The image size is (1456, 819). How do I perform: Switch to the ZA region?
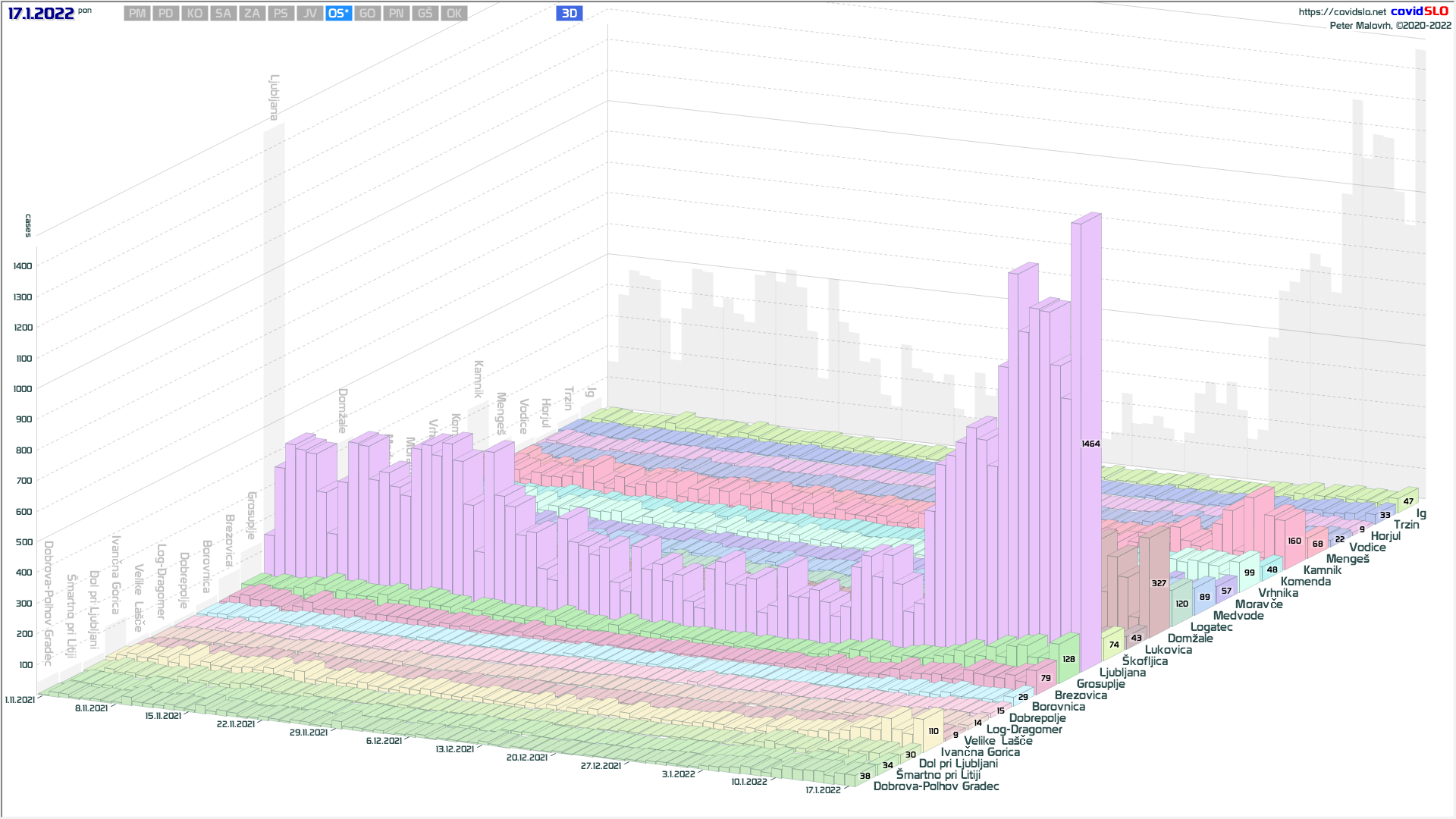tap(253, 14)
